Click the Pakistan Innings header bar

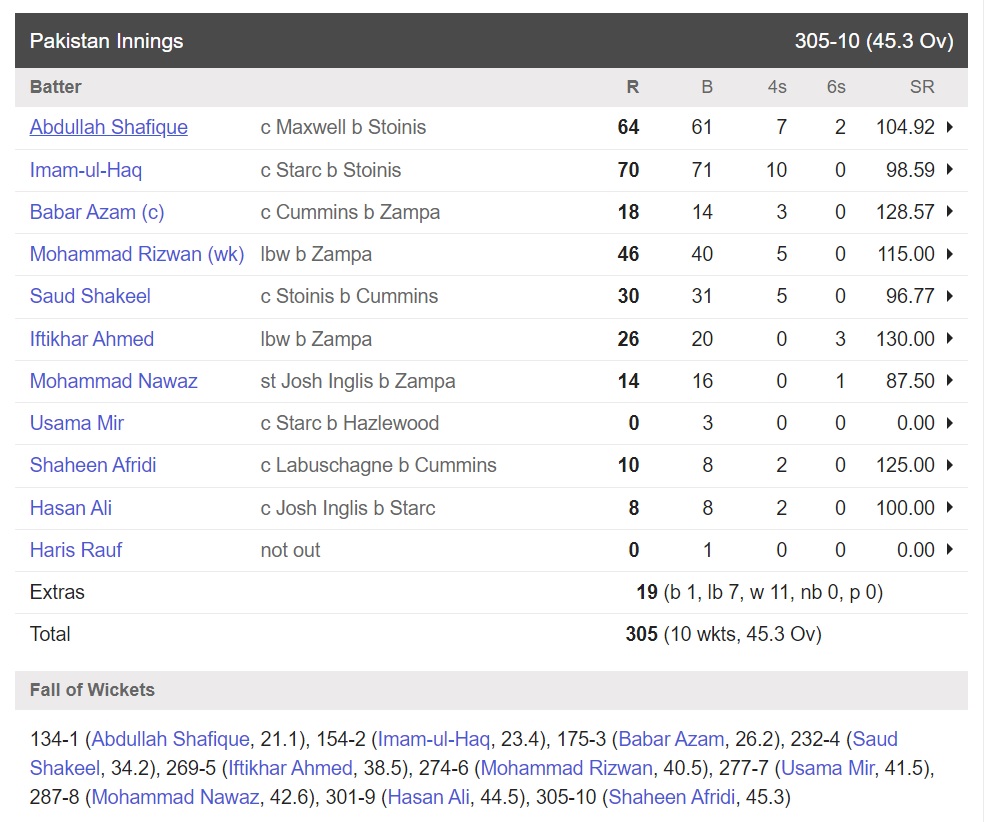491,41
